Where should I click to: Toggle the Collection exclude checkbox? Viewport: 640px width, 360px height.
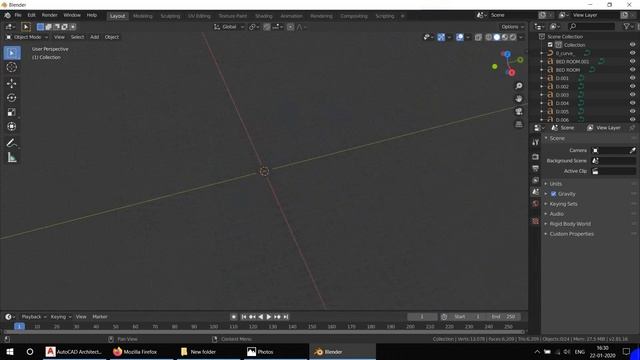click(550, 45)
